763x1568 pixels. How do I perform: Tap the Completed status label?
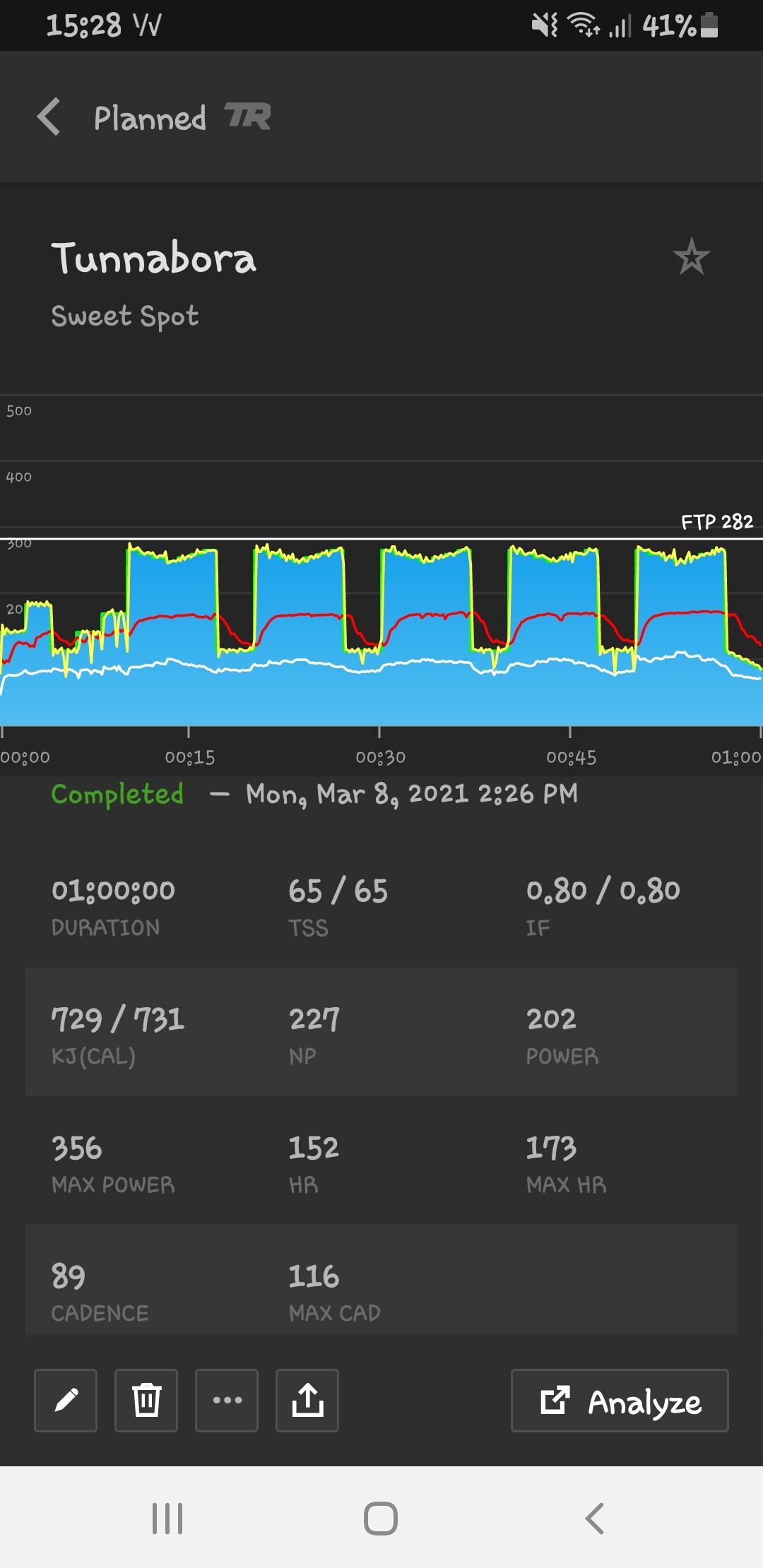pyautogui.click(x=117, y=795)
